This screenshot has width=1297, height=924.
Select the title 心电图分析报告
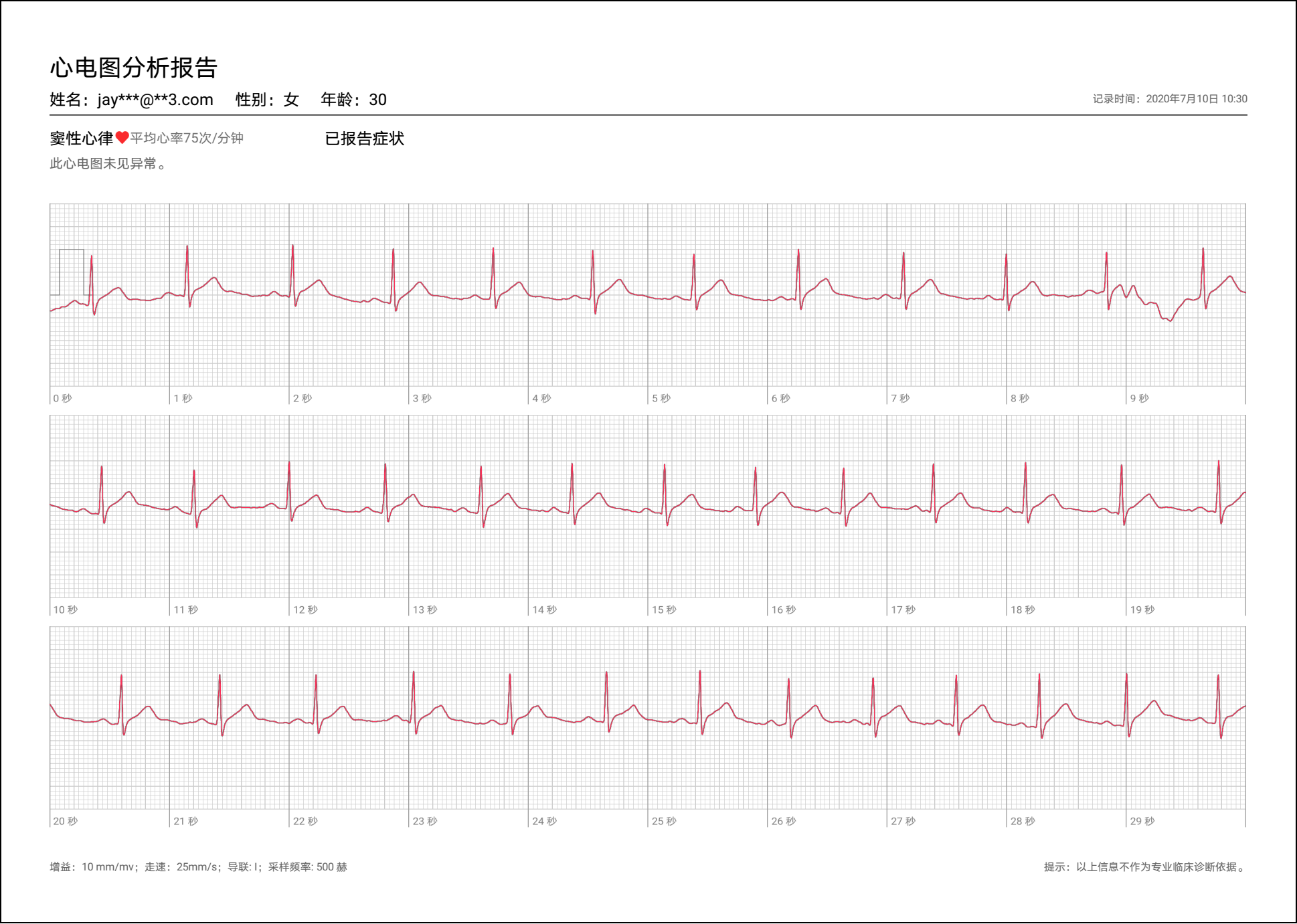(x=134, y=68)
